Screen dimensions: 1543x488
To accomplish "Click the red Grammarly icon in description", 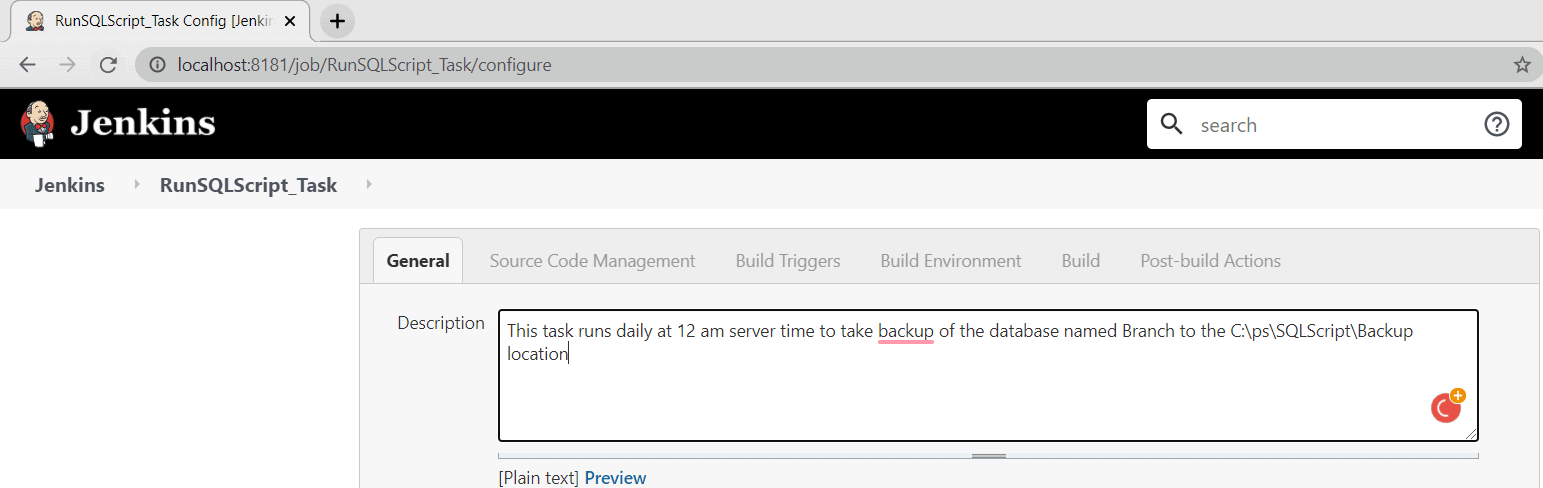I will pyautogui.click(x=1446, y=407).
